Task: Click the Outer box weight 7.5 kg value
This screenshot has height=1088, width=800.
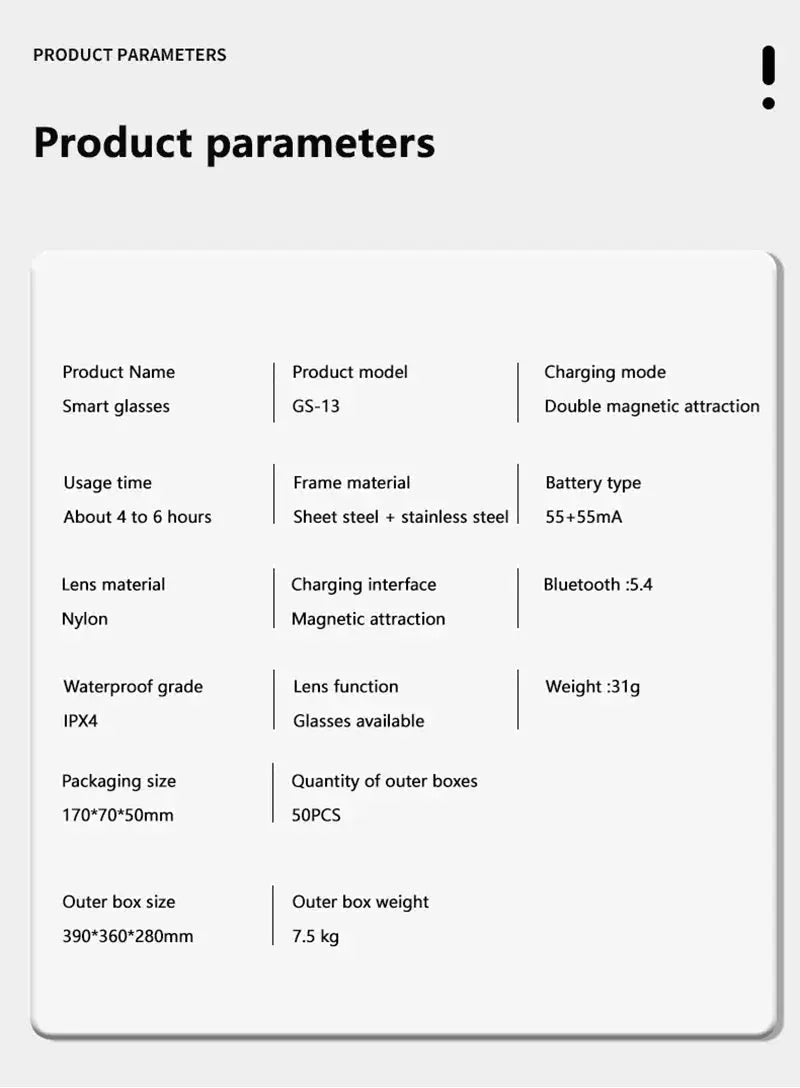Action: tap(316, 937)
